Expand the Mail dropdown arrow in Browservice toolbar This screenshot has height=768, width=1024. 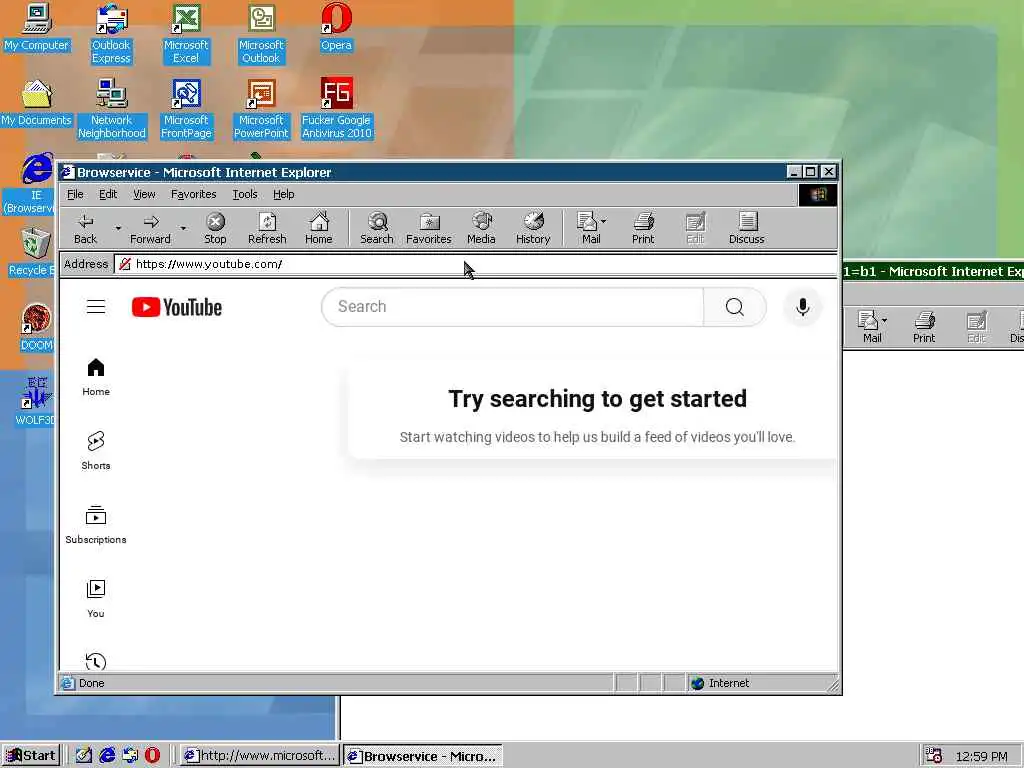coord(603,221)
